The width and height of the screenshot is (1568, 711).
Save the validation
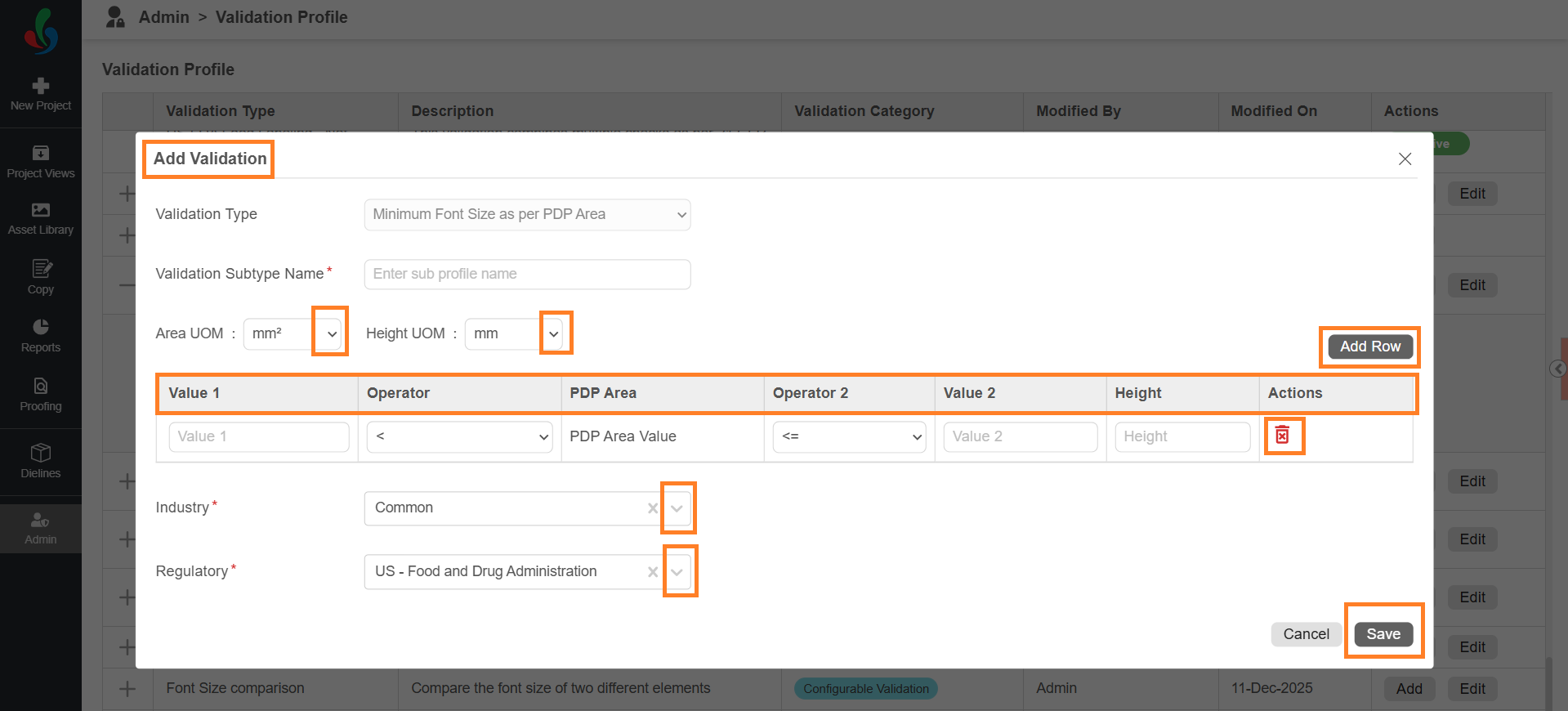[1383, 634]
